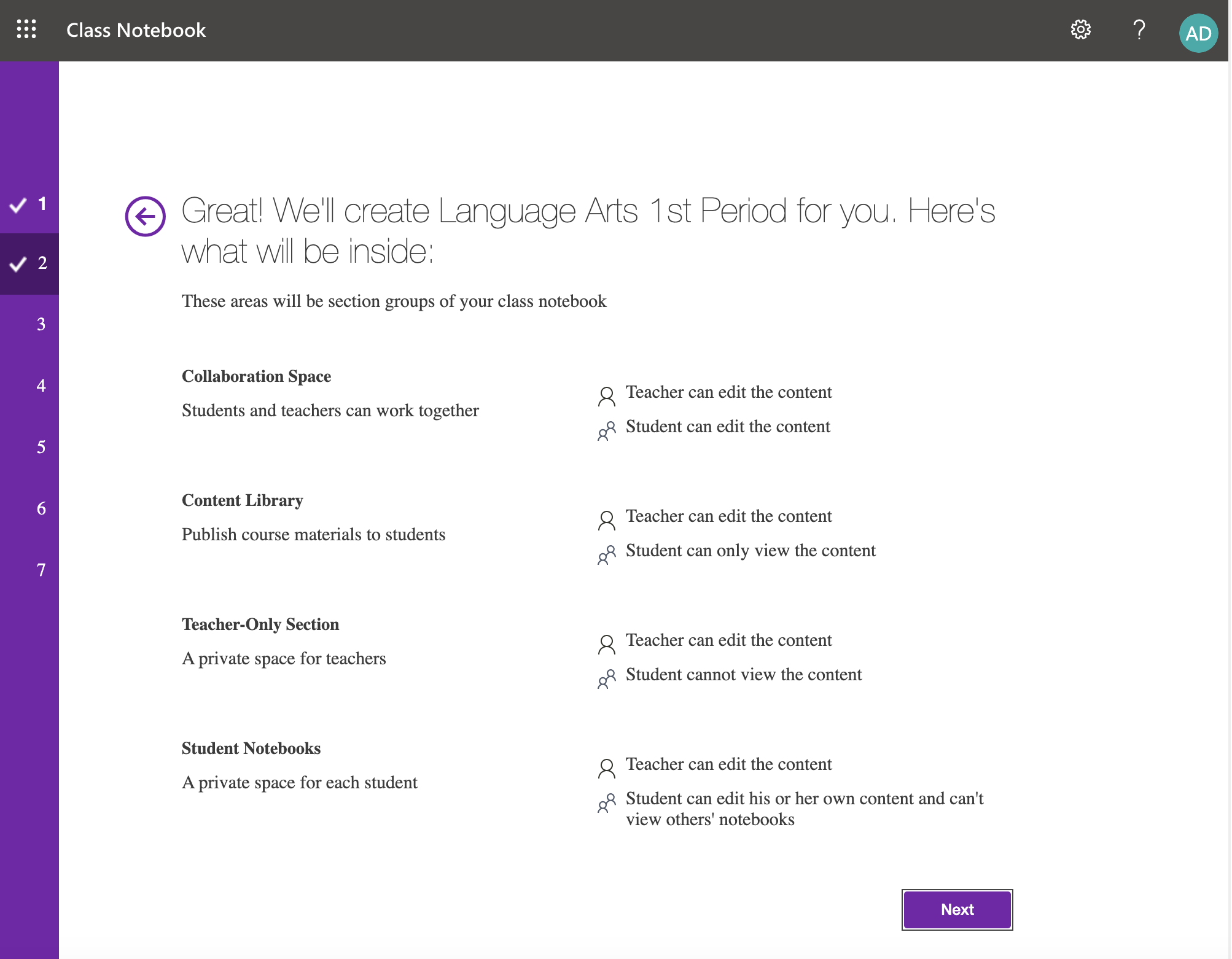Open the AD account avatar
This screenshot has height=959, width=1232.
tap(1198, 33)
